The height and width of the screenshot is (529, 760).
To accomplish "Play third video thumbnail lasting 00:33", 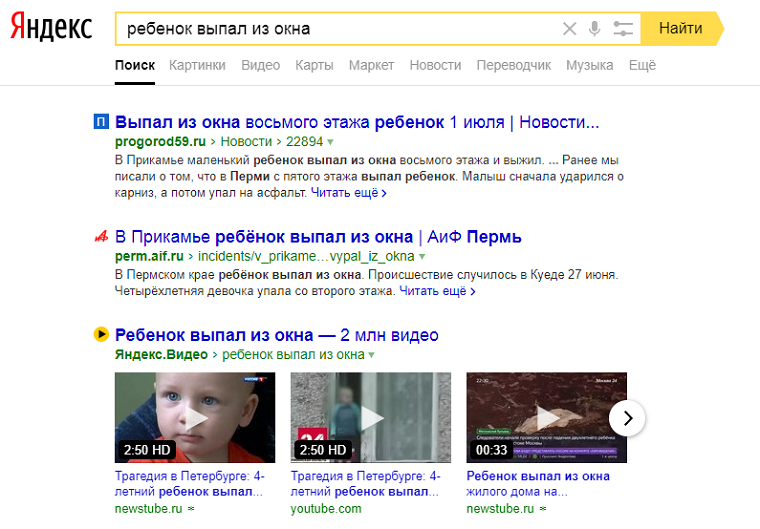I will [x=546, y=417].
